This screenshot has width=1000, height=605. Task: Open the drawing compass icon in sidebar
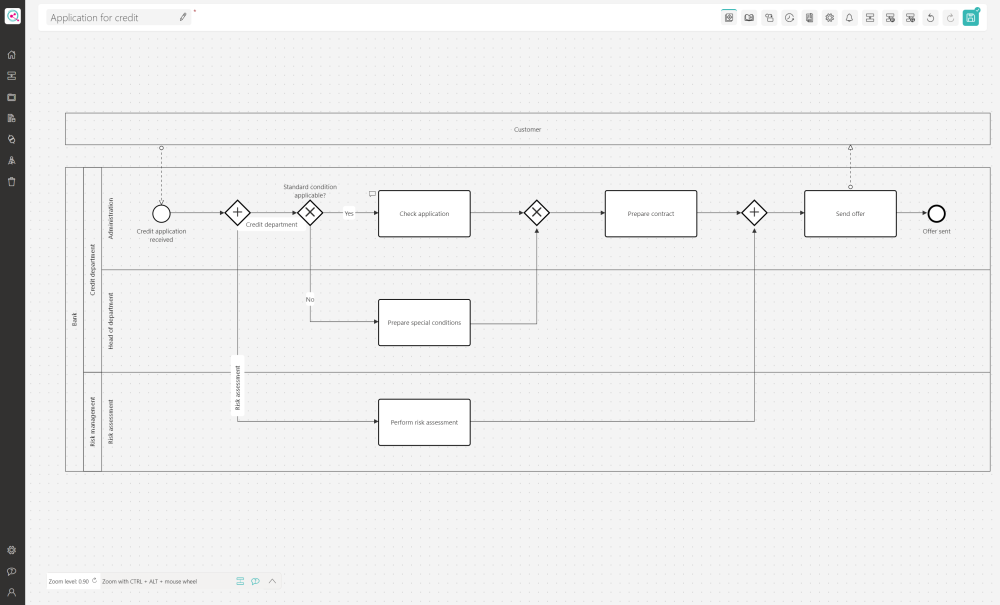(11, 161)
